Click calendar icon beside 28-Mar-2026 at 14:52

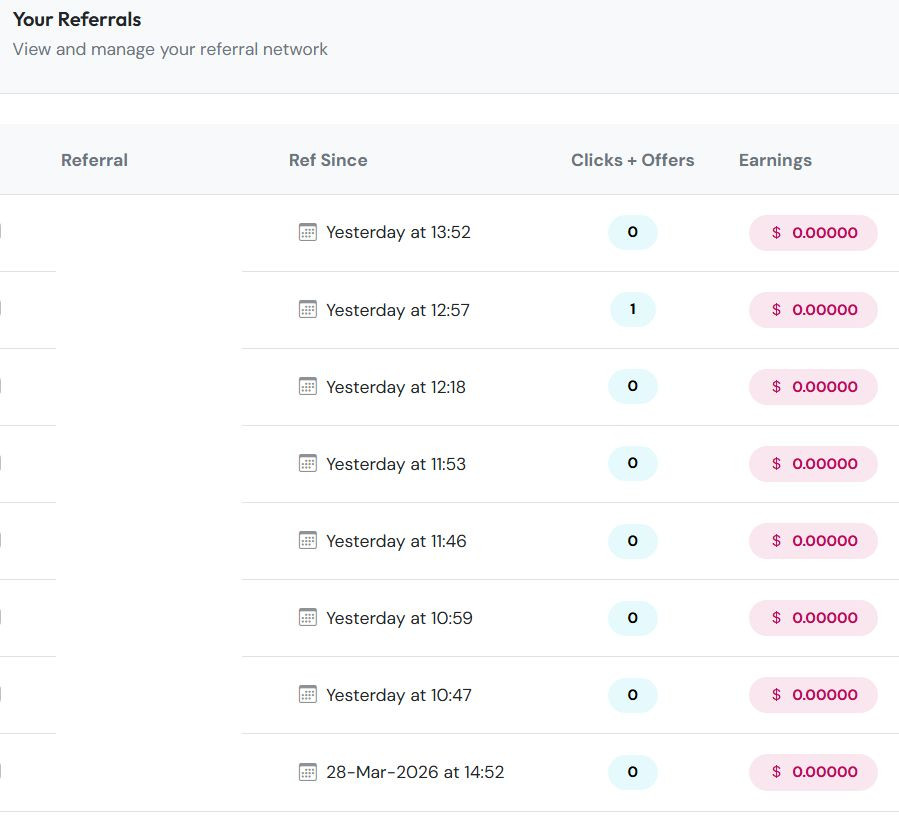(308, 772)
